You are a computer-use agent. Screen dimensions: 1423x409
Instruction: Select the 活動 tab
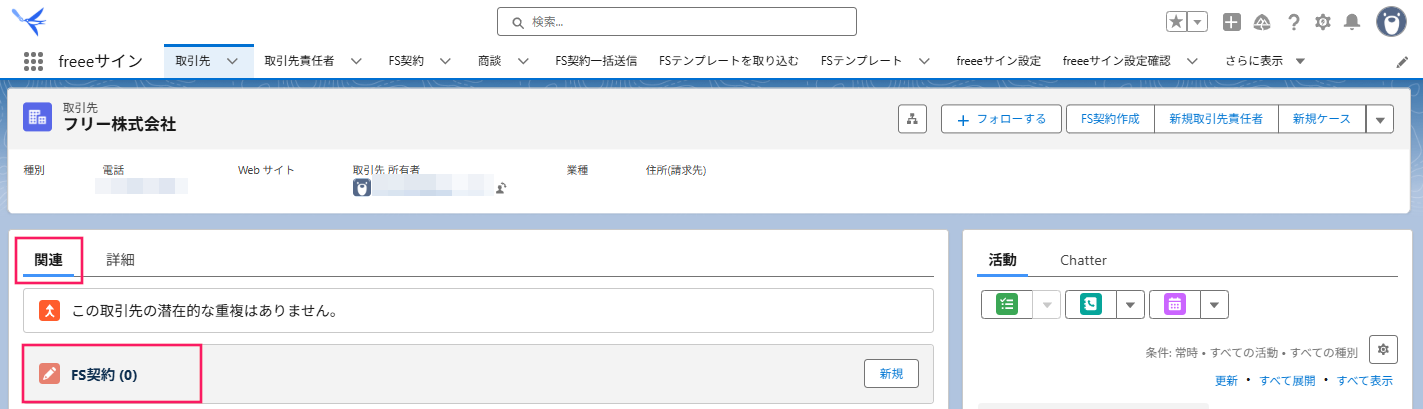point(1002,260)
